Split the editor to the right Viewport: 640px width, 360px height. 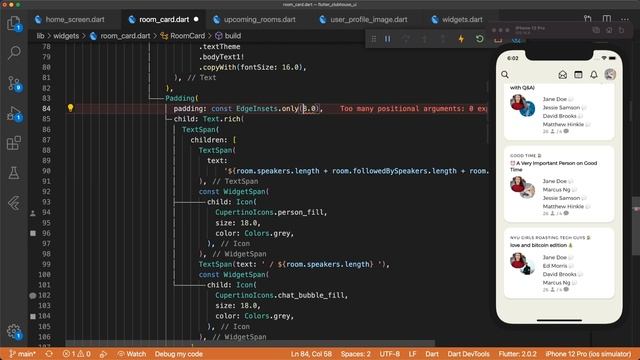point(607,19)
